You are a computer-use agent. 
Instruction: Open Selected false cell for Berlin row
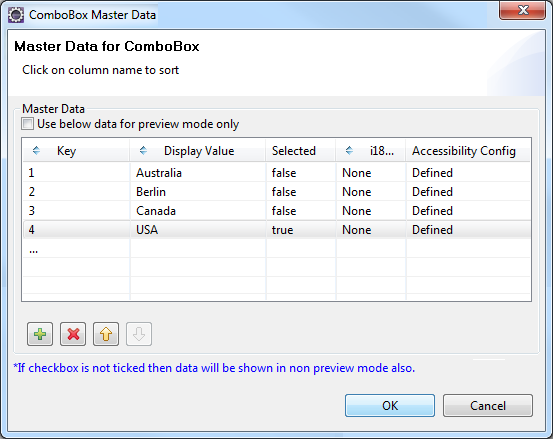coord(301,192)
